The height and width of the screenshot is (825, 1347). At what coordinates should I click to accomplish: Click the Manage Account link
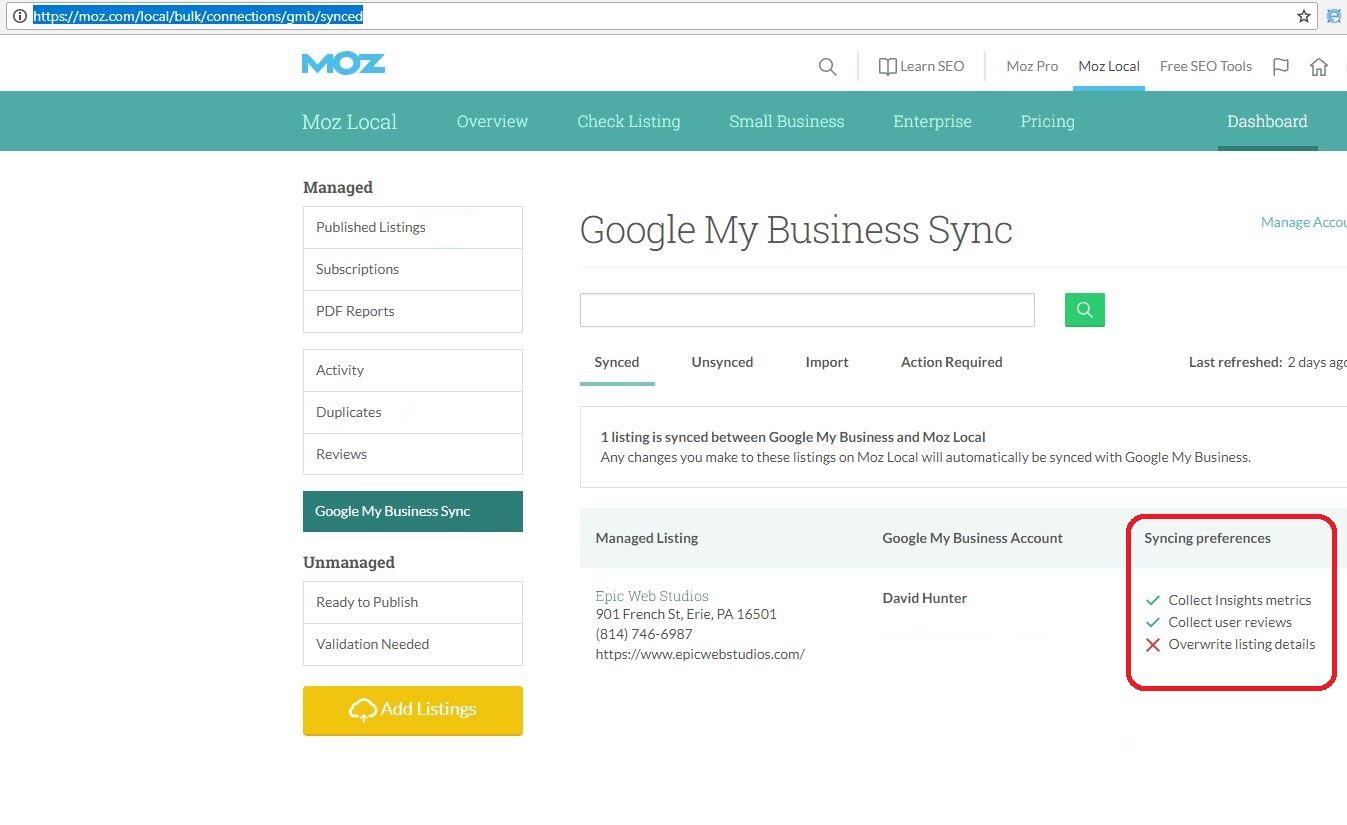tap(1303, 222)
